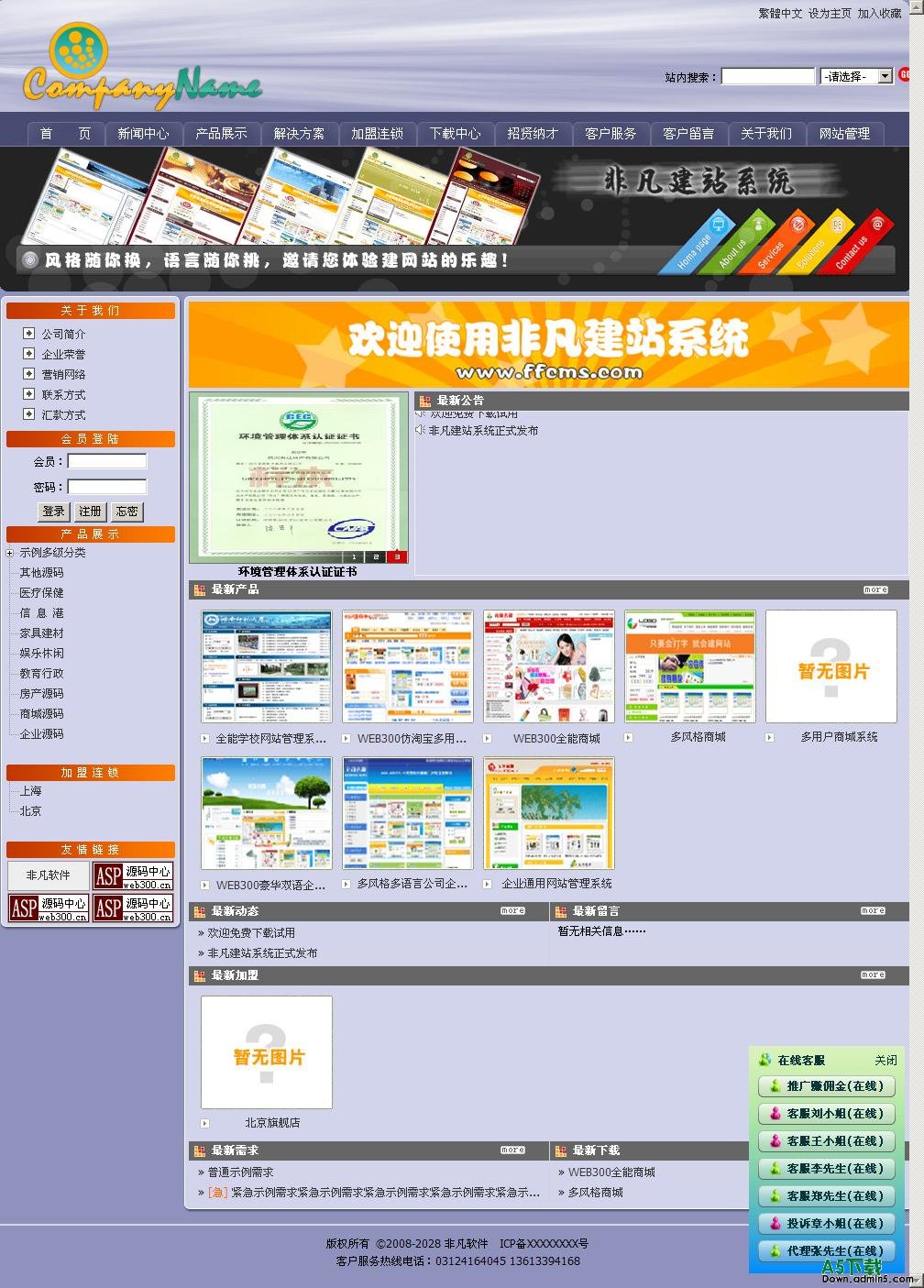Focus the 站内搜索 search input
This screenshot has width=924, height=1288.
[768, 76]
